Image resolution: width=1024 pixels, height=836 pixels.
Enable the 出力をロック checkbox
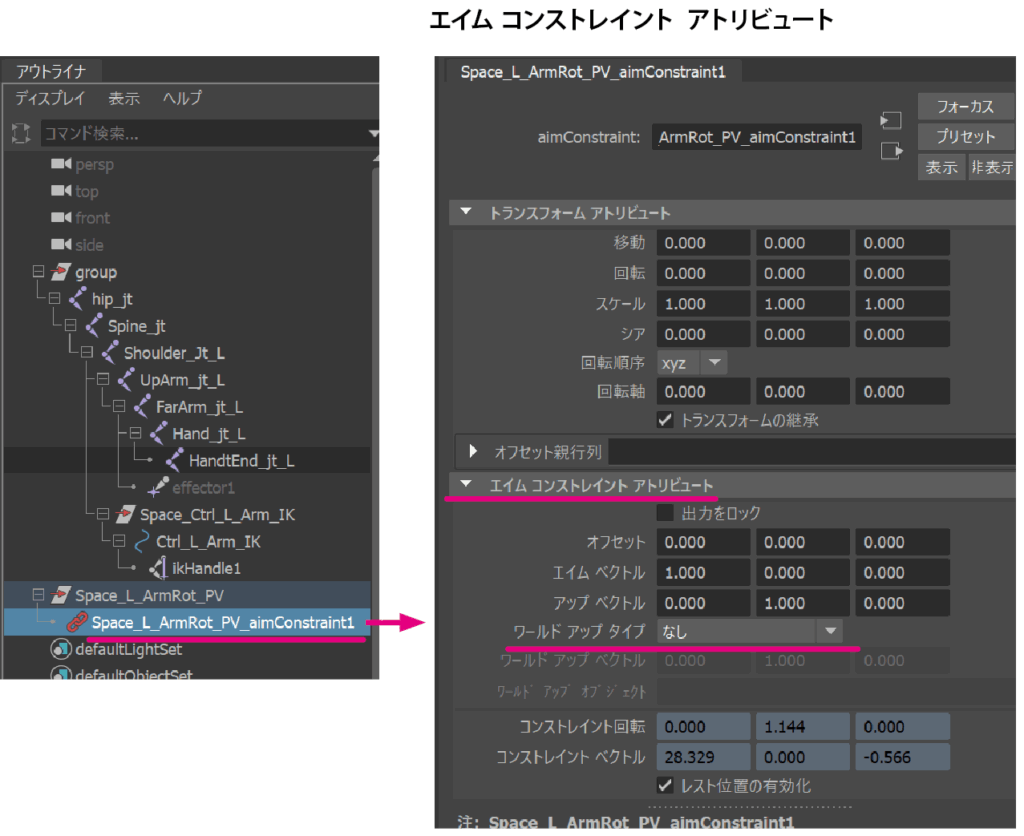pos(665,513)
